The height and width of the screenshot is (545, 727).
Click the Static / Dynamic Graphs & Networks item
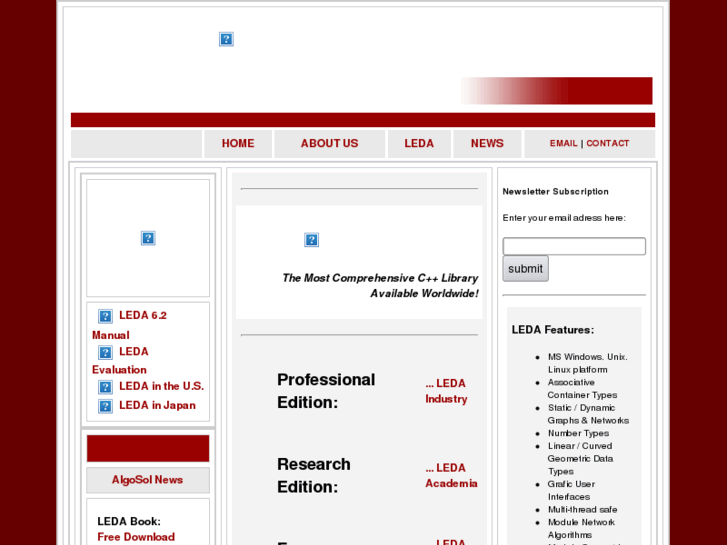588,414
